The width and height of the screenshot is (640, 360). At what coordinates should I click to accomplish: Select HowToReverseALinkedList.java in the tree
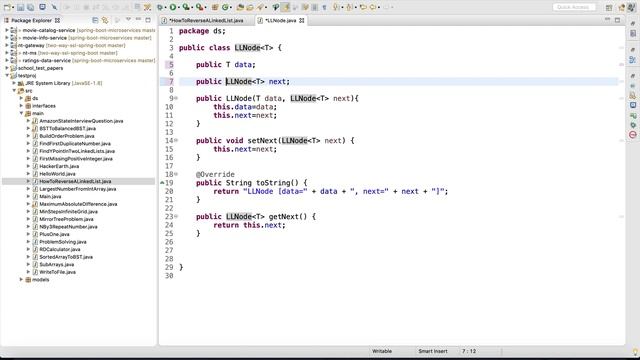coord(75,181)
